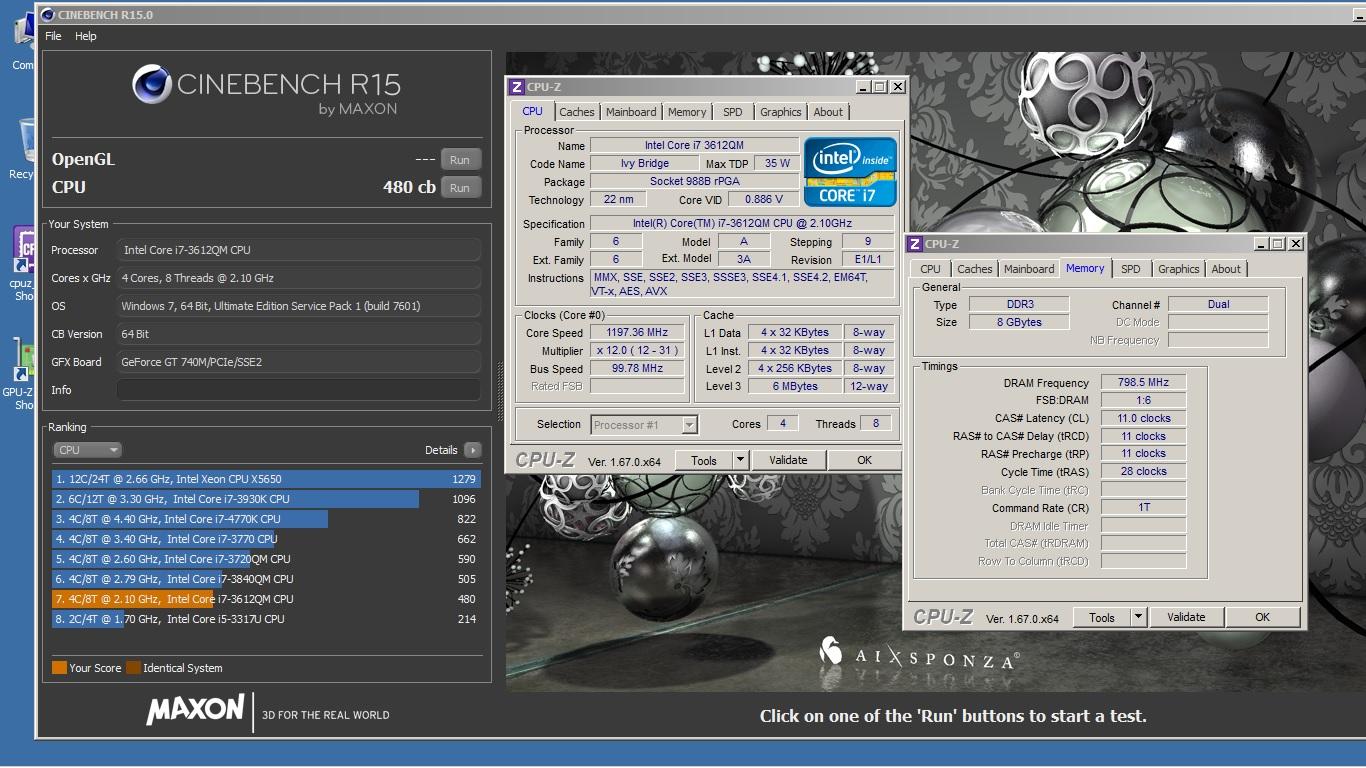Expand the ranking Details arrow button
Screen dimensions: 1366x768
tap(473, 450)
